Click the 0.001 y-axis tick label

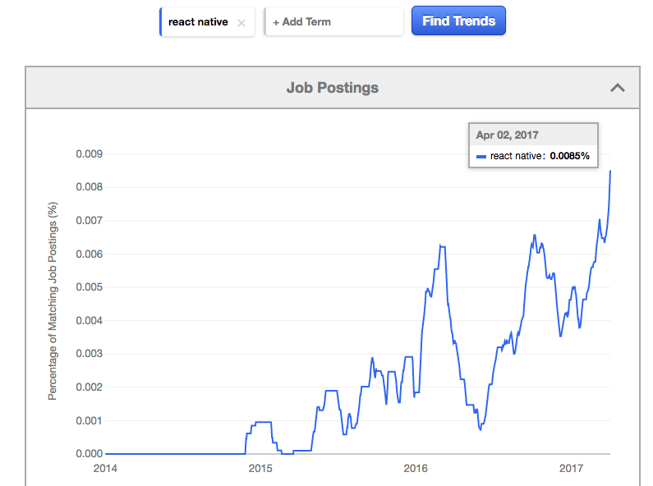[90, 421]
